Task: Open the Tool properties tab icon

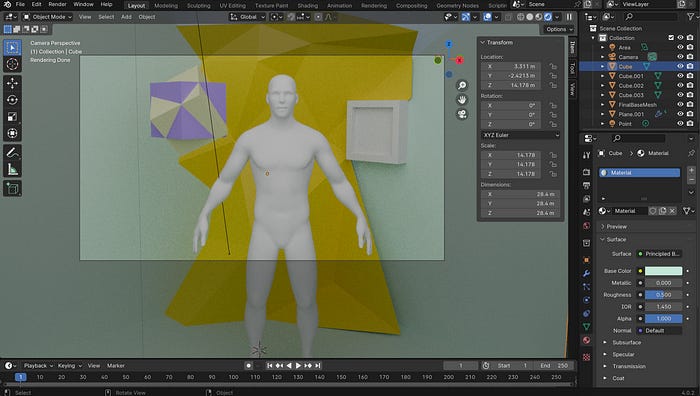Action: pyautogui.click(x=587, y=155)
